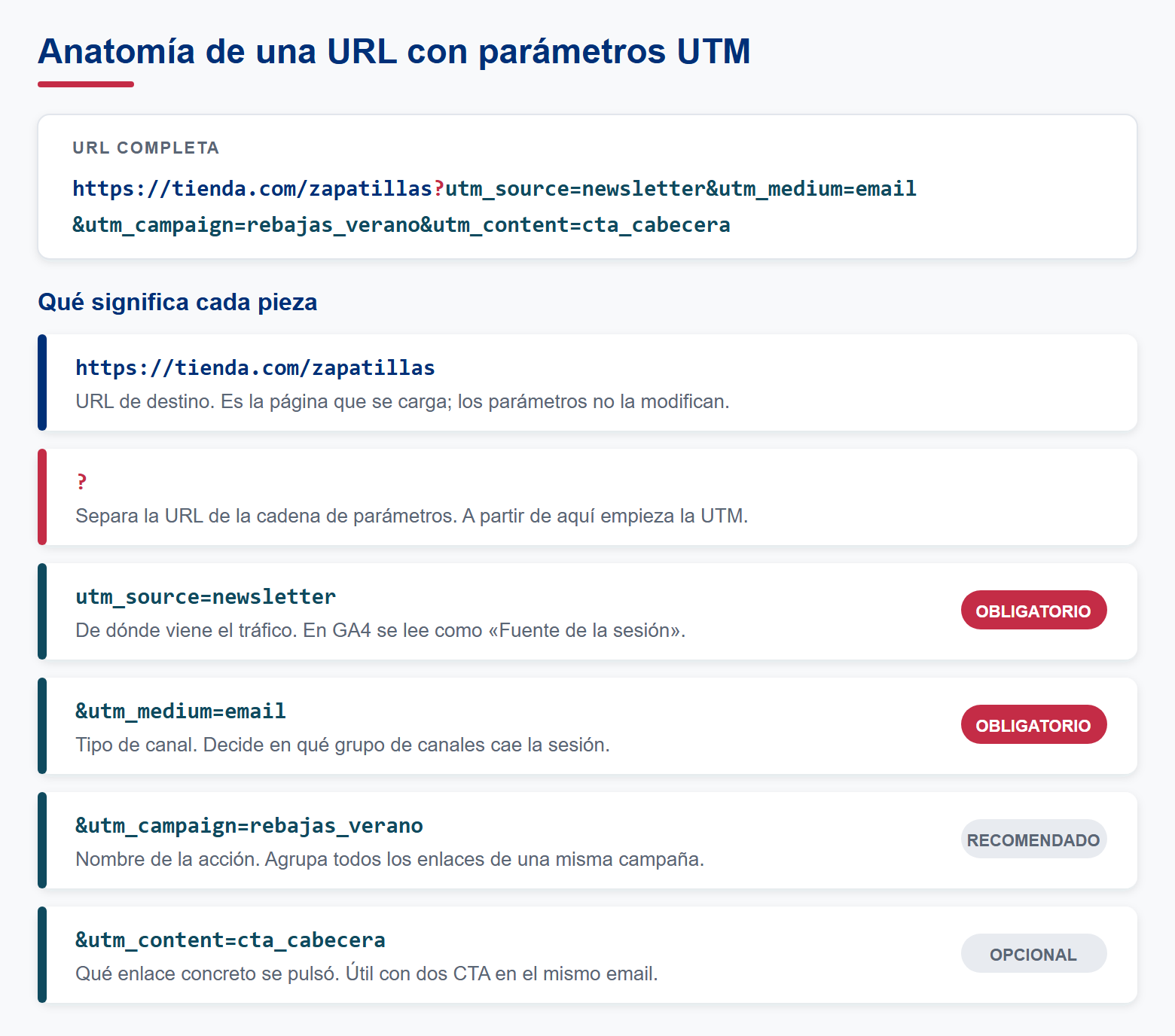
Task: Click the card heading "https://tienda.com/zapatillas" above "URL de destino"
Action: coord(255,367)
